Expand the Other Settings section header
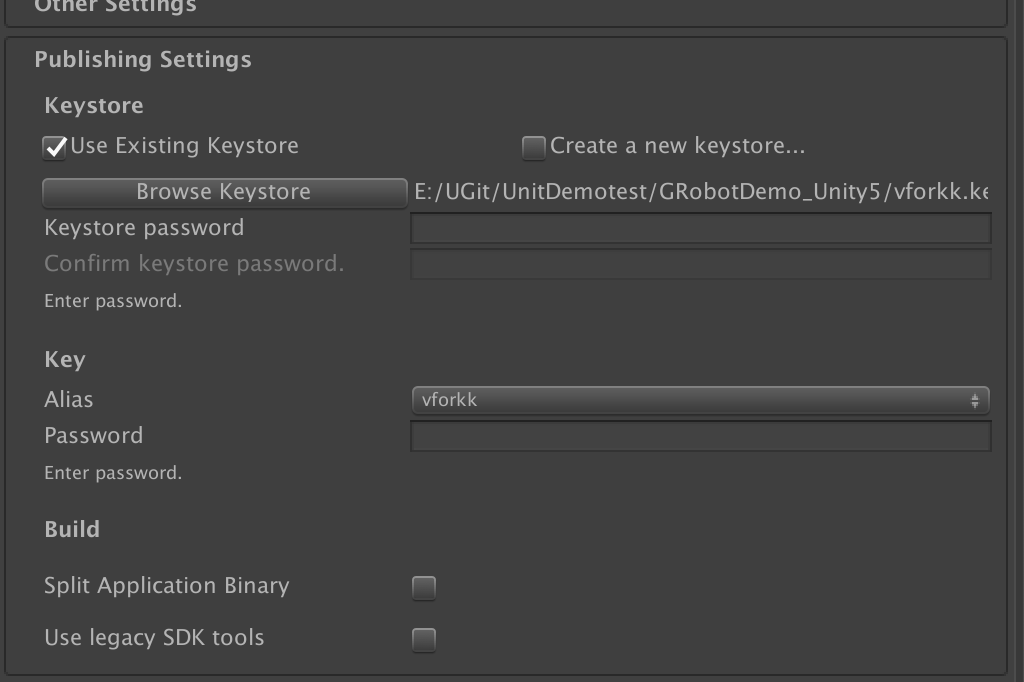 [115, 7]
